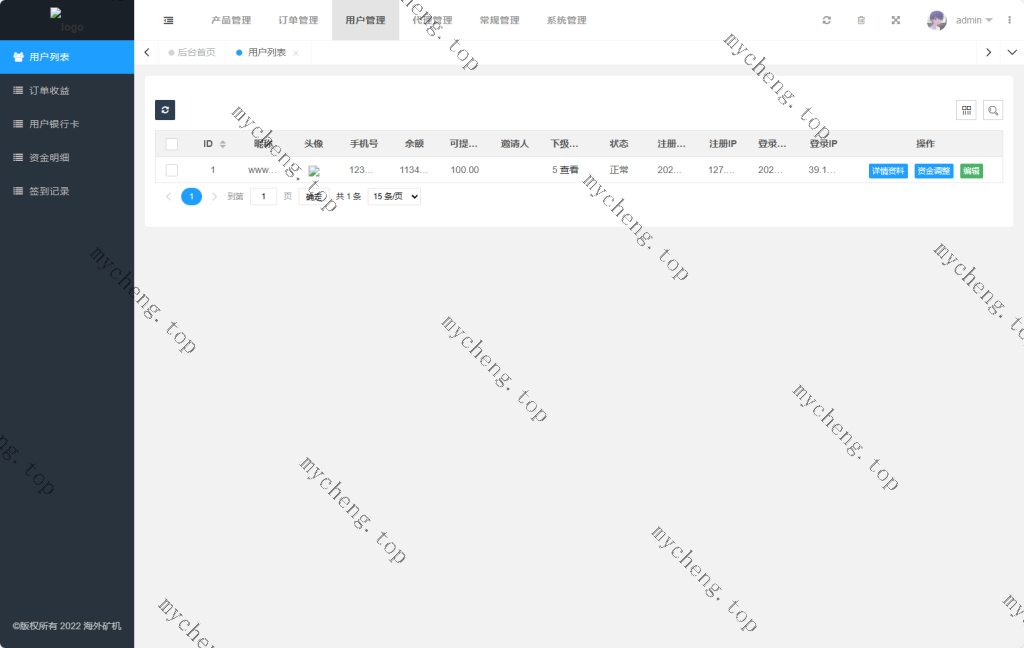Go to next page arrow in pagination
1024x648 pixels.
(x=214, y=196)
